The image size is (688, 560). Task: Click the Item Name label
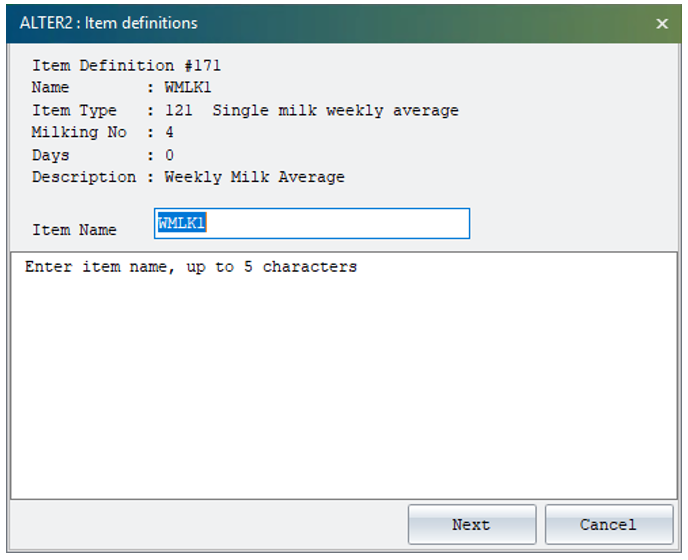click(x=74, y=230)
